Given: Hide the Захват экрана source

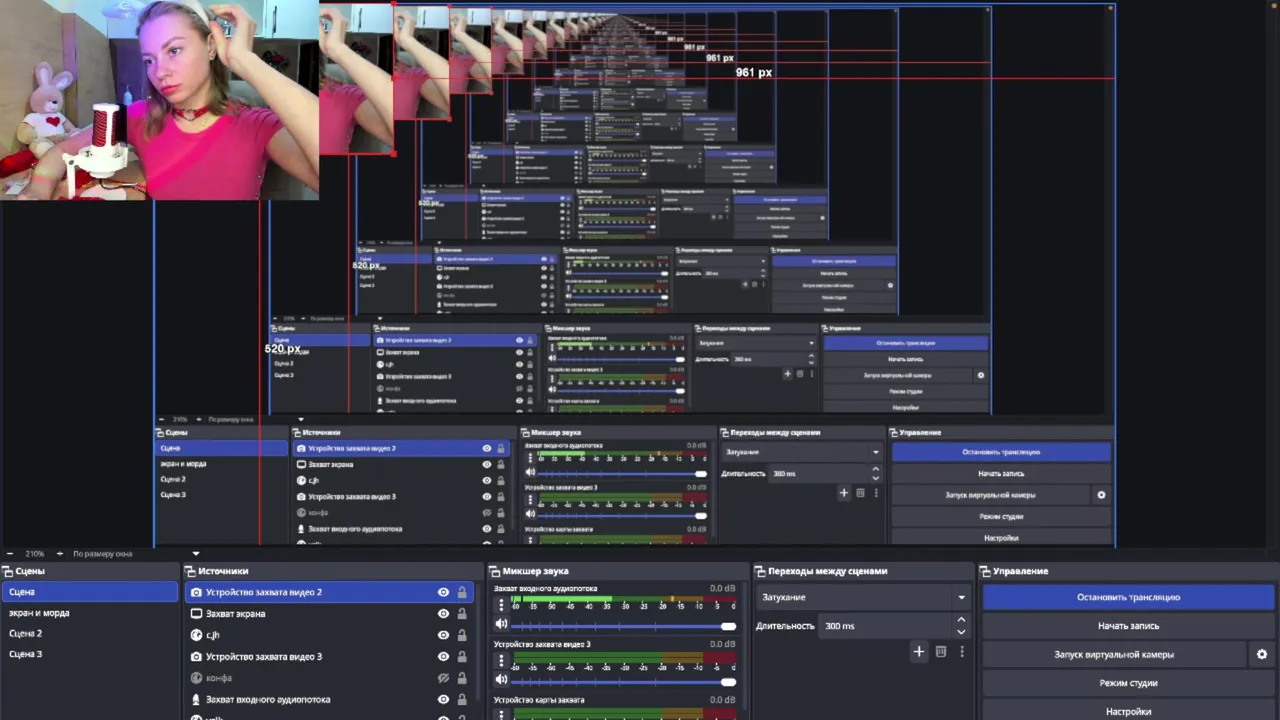Looking at the screenshot, I should pyautogui.click(x=443, y=614).
